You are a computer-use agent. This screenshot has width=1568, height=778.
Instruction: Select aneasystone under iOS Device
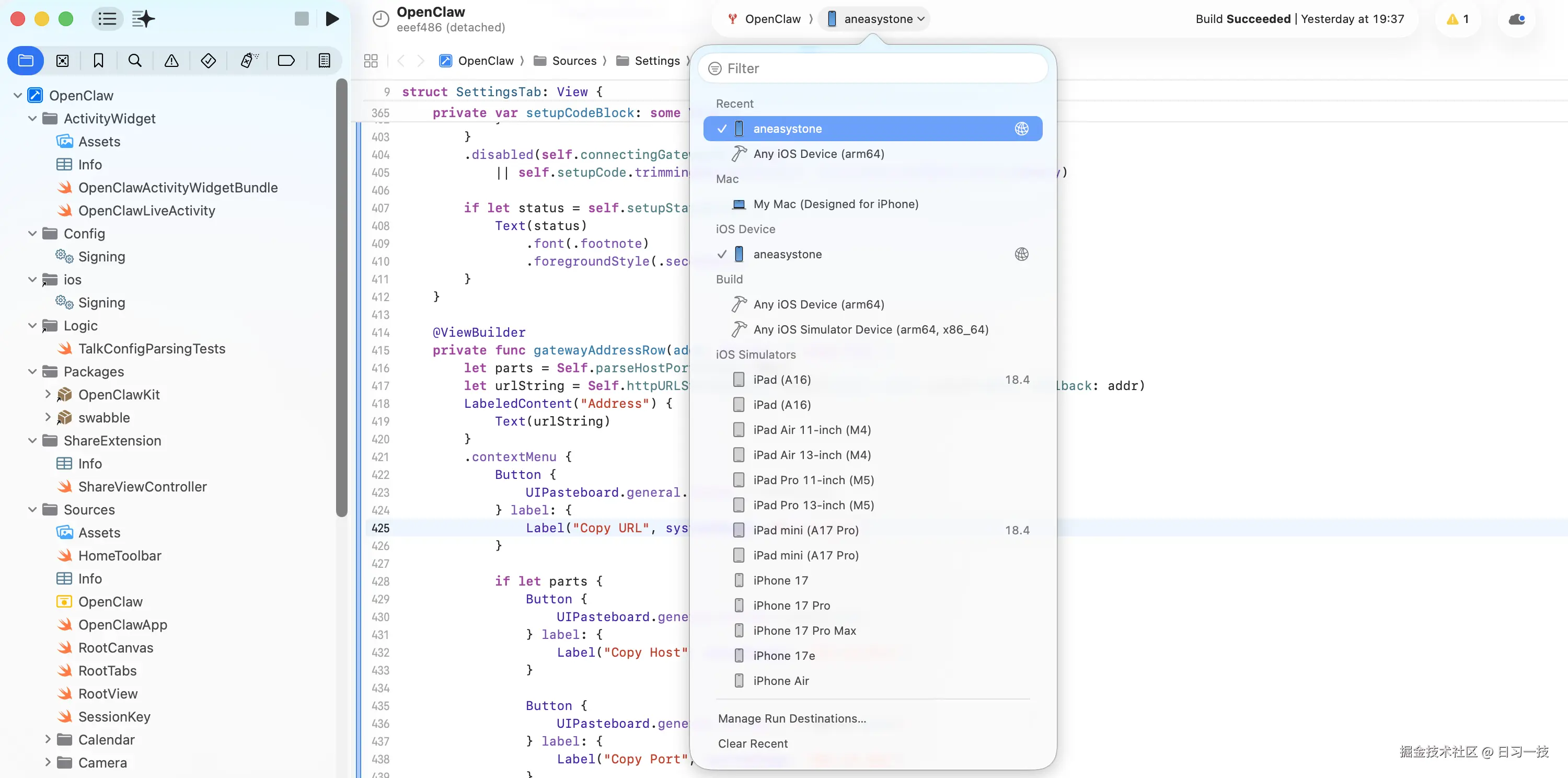[x=872, y=255]
